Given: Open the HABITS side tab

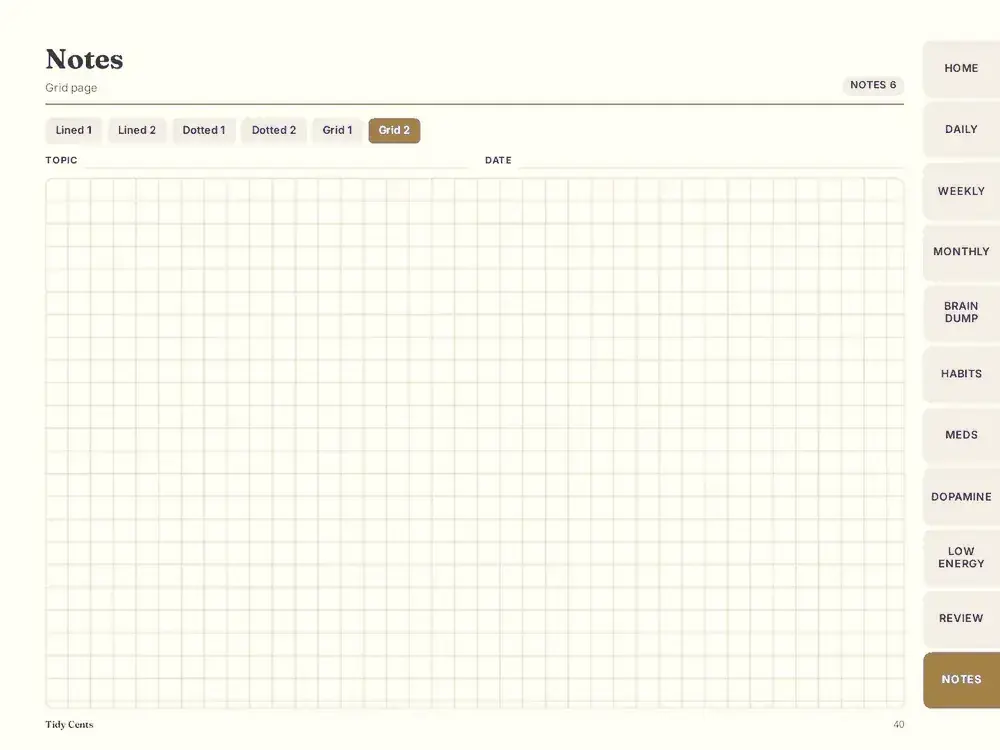Looking at the screenshot, I should pyautogui.click(x=961, y=374).
